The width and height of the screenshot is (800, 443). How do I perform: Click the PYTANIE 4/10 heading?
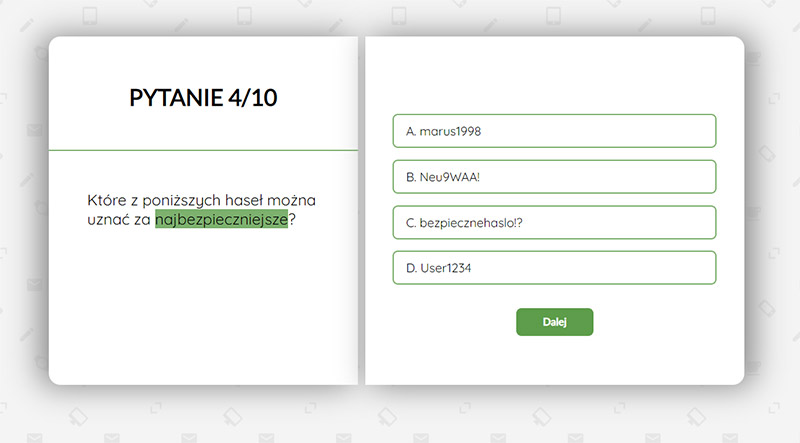pos(203,97)
